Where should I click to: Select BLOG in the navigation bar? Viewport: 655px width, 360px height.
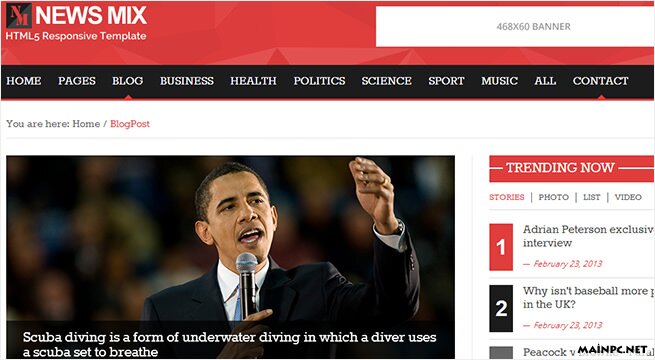click(x=127, y=81)
